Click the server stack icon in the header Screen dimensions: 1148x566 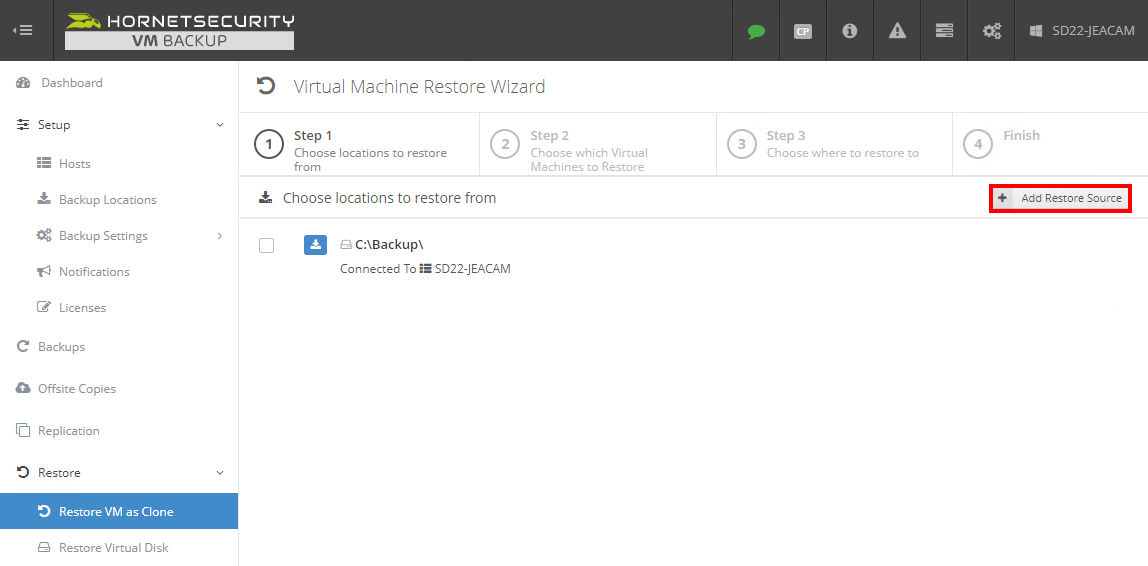pos(944,31)
